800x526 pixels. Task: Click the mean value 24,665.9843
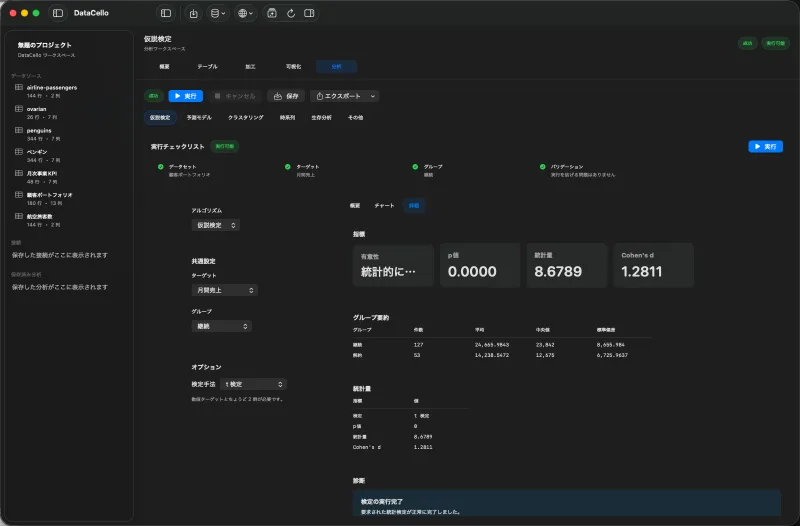click(492, 345)
